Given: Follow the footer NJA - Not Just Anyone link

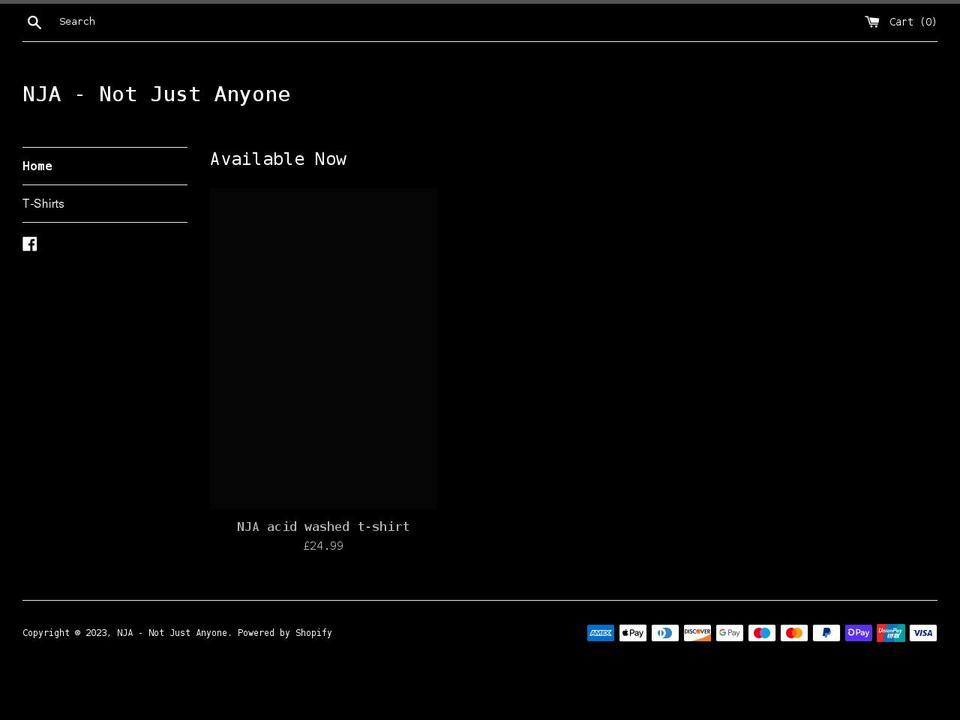Looking at the screenshot, I should coord(174,632).
